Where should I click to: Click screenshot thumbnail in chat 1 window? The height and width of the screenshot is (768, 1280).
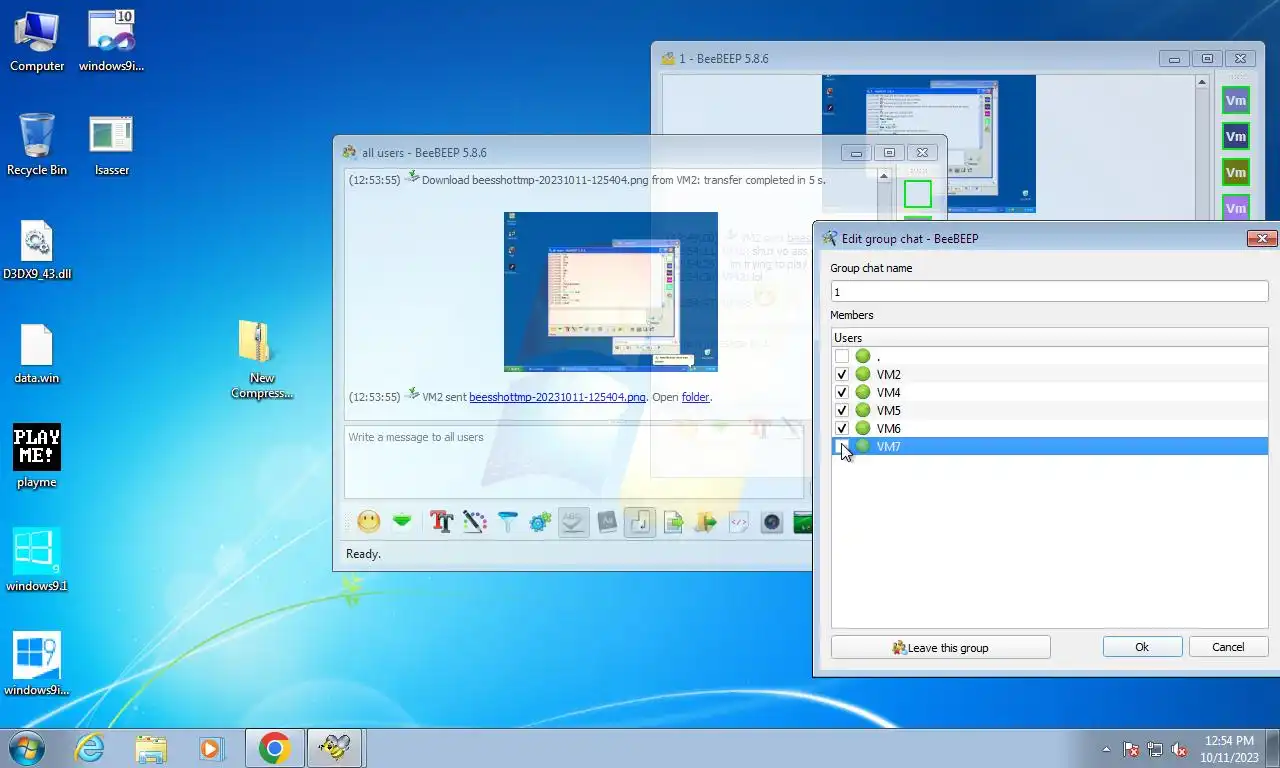coord(928,143)
